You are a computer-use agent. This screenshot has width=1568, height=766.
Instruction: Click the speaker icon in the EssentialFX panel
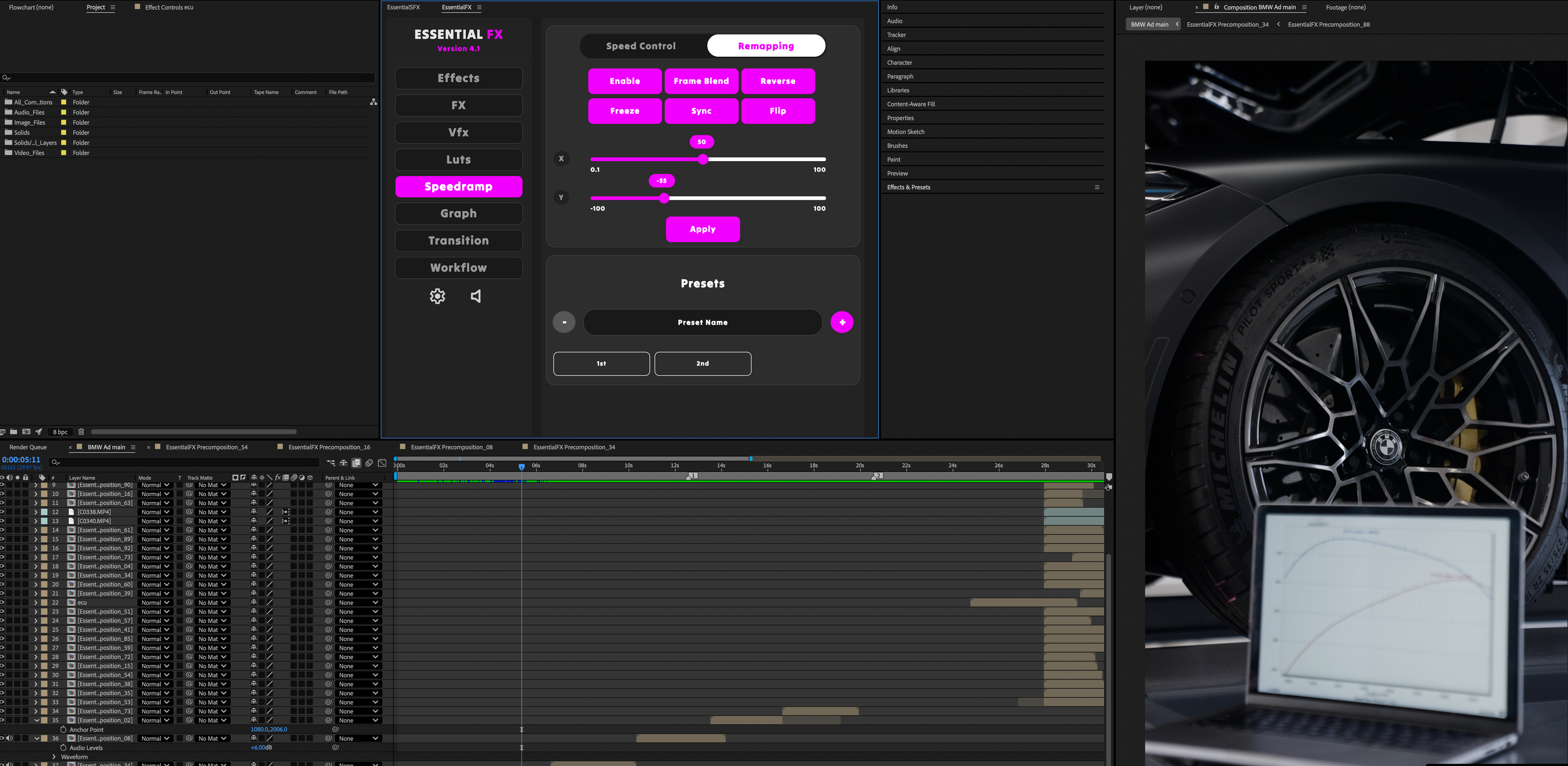click(476, 296)
